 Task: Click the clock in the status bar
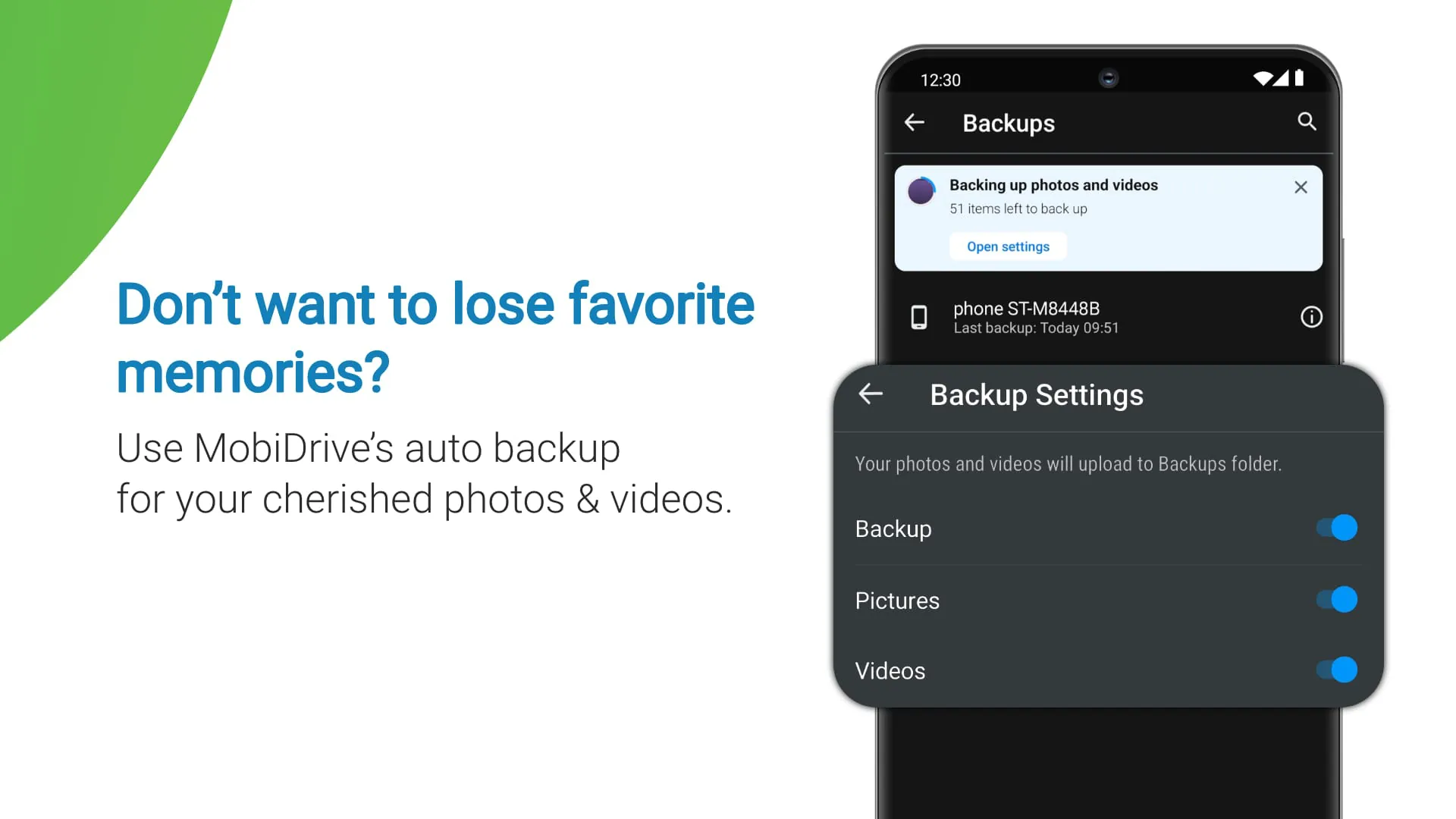coord(940,79)
